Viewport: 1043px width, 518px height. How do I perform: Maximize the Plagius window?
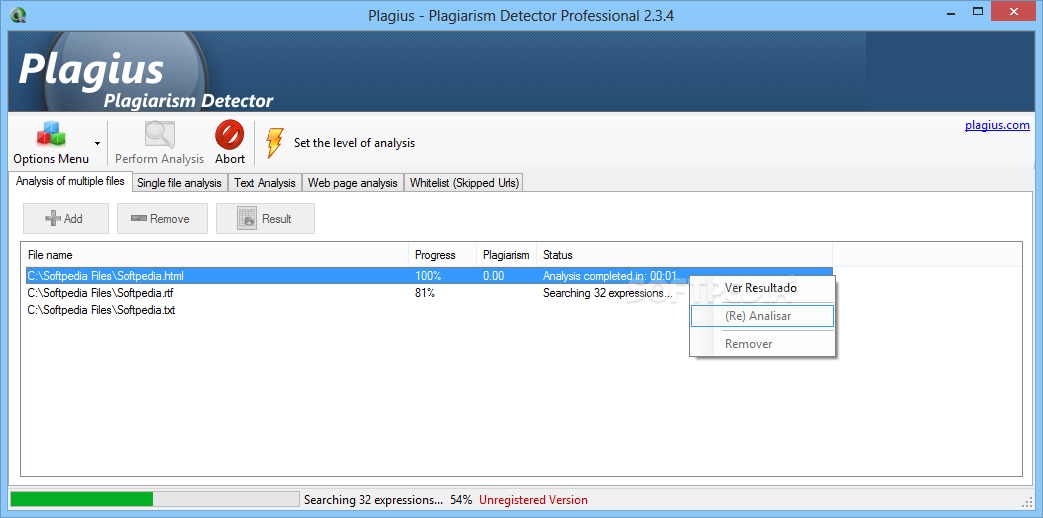tap(978, 11)
